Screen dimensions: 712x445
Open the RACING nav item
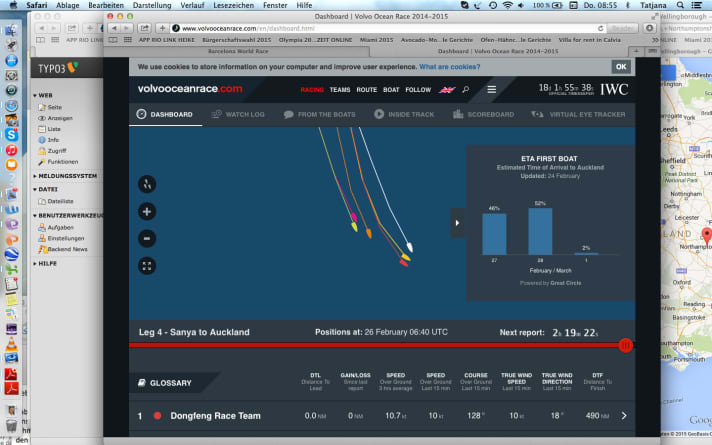coord(312,90)
